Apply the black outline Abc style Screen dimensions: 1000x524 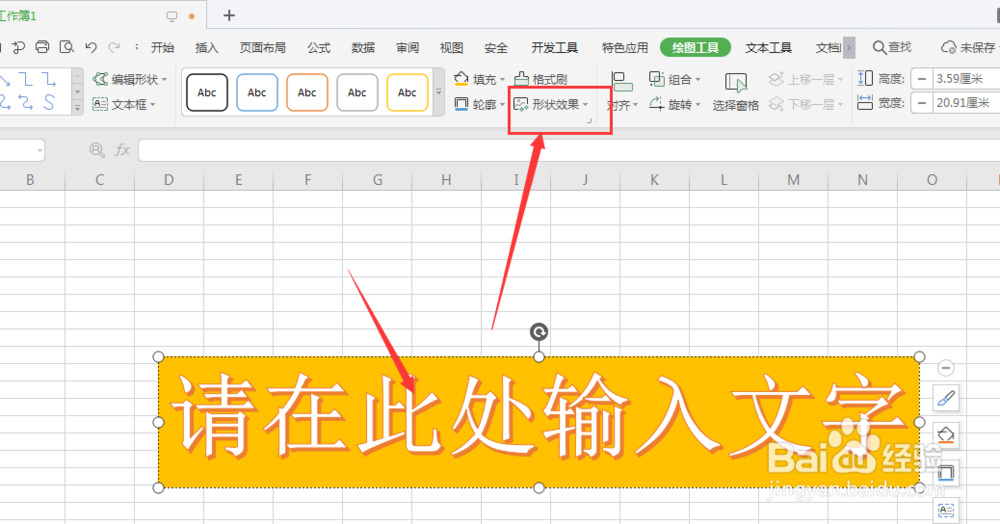point(207,92)
